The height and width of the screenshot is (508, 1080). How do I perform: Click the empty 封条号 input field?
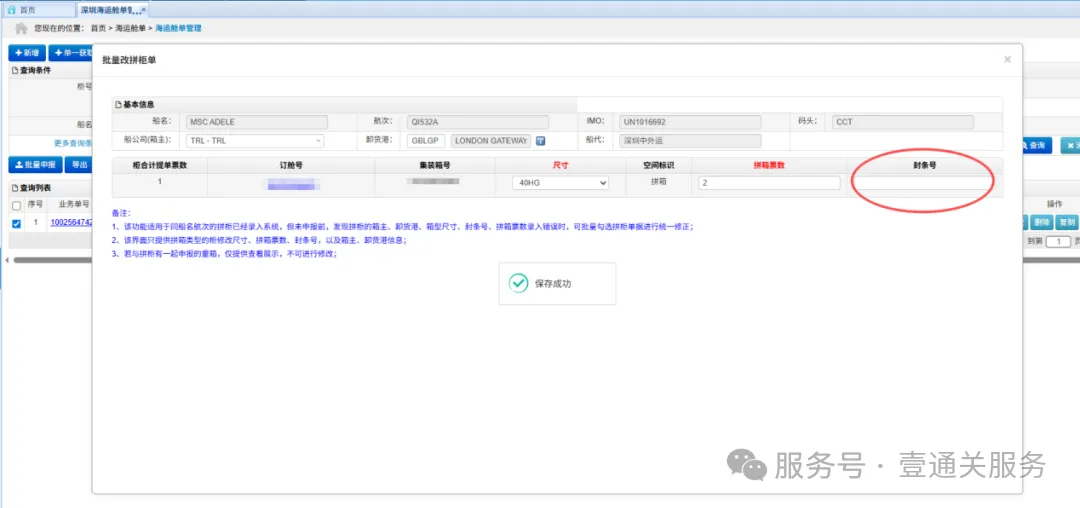coord(923,183)
